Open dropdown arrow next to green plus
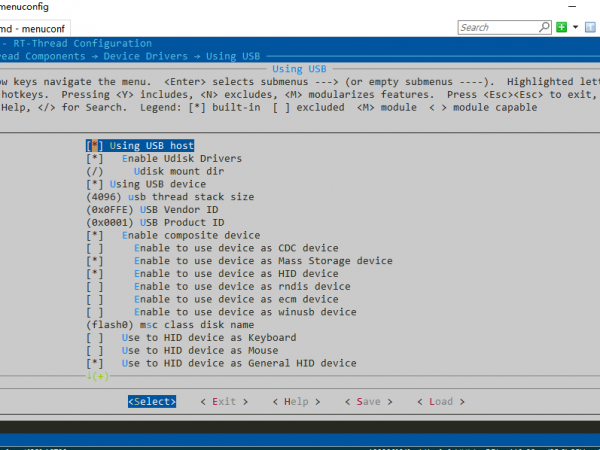This screenshot has width=600, height=450. pyautogui.click(x=574, y=27)
